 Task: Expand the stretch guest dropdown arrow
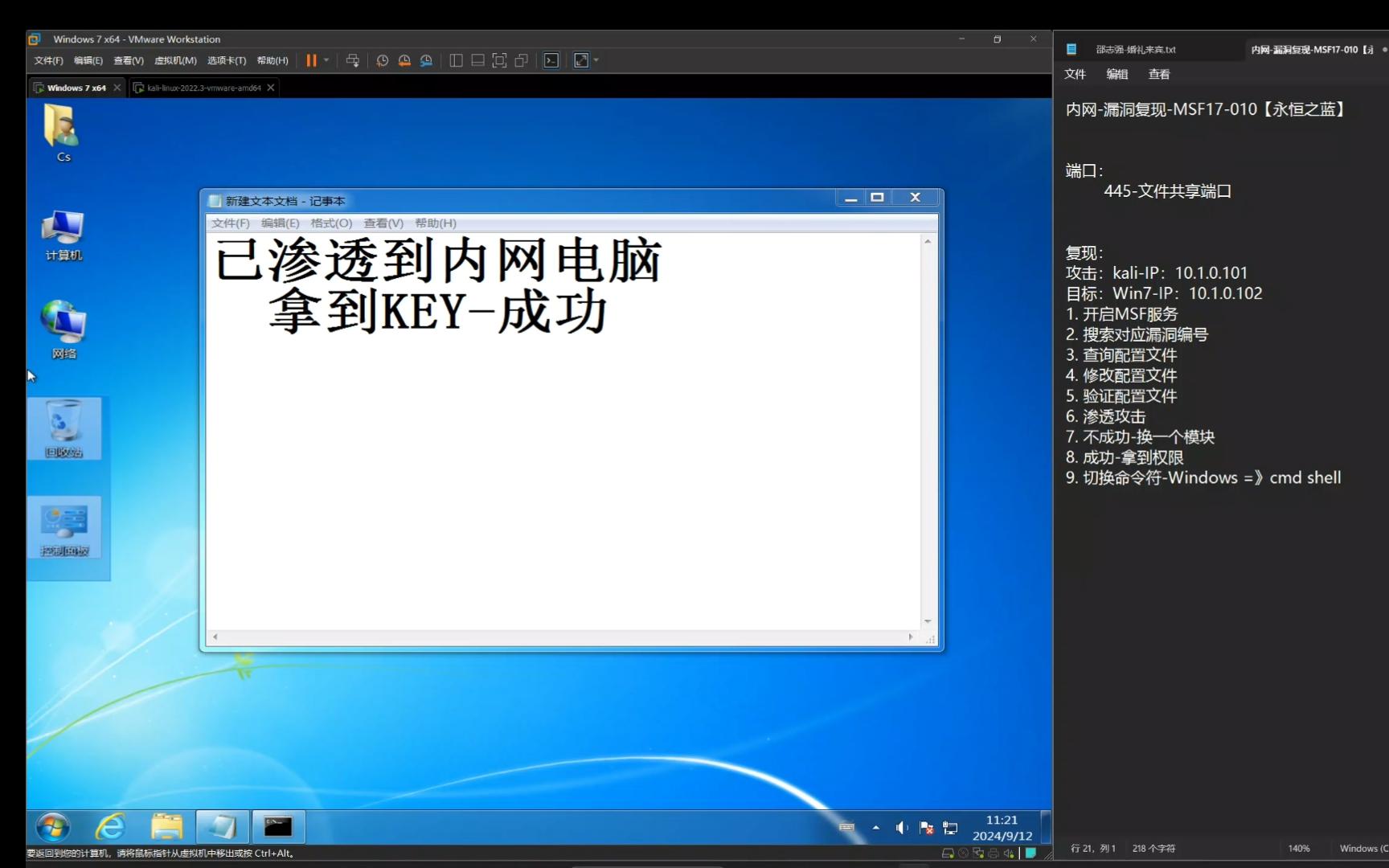(x=596, y=60)
